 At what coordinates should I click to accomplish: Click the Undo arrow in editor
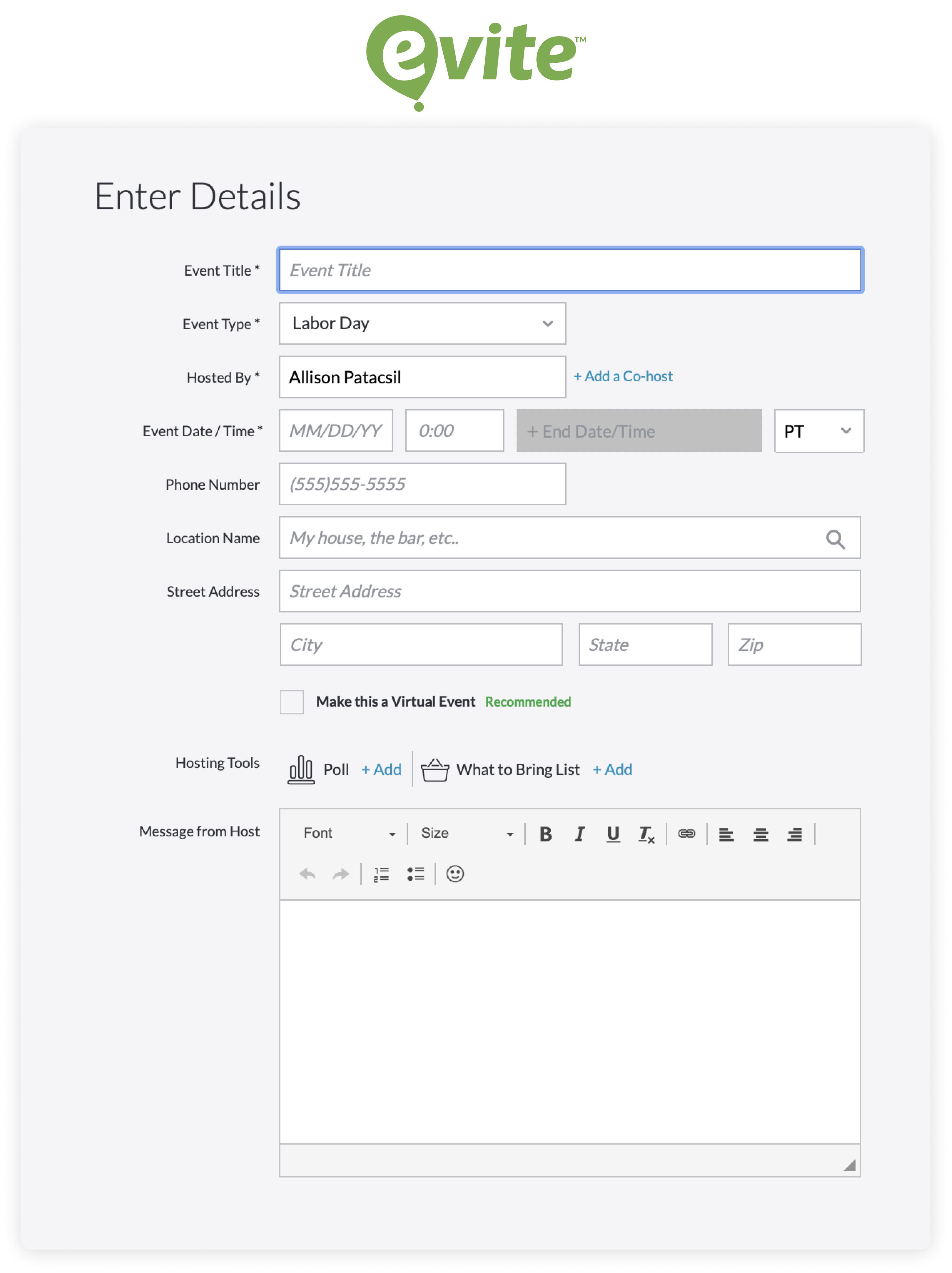(x=307, y=874)
